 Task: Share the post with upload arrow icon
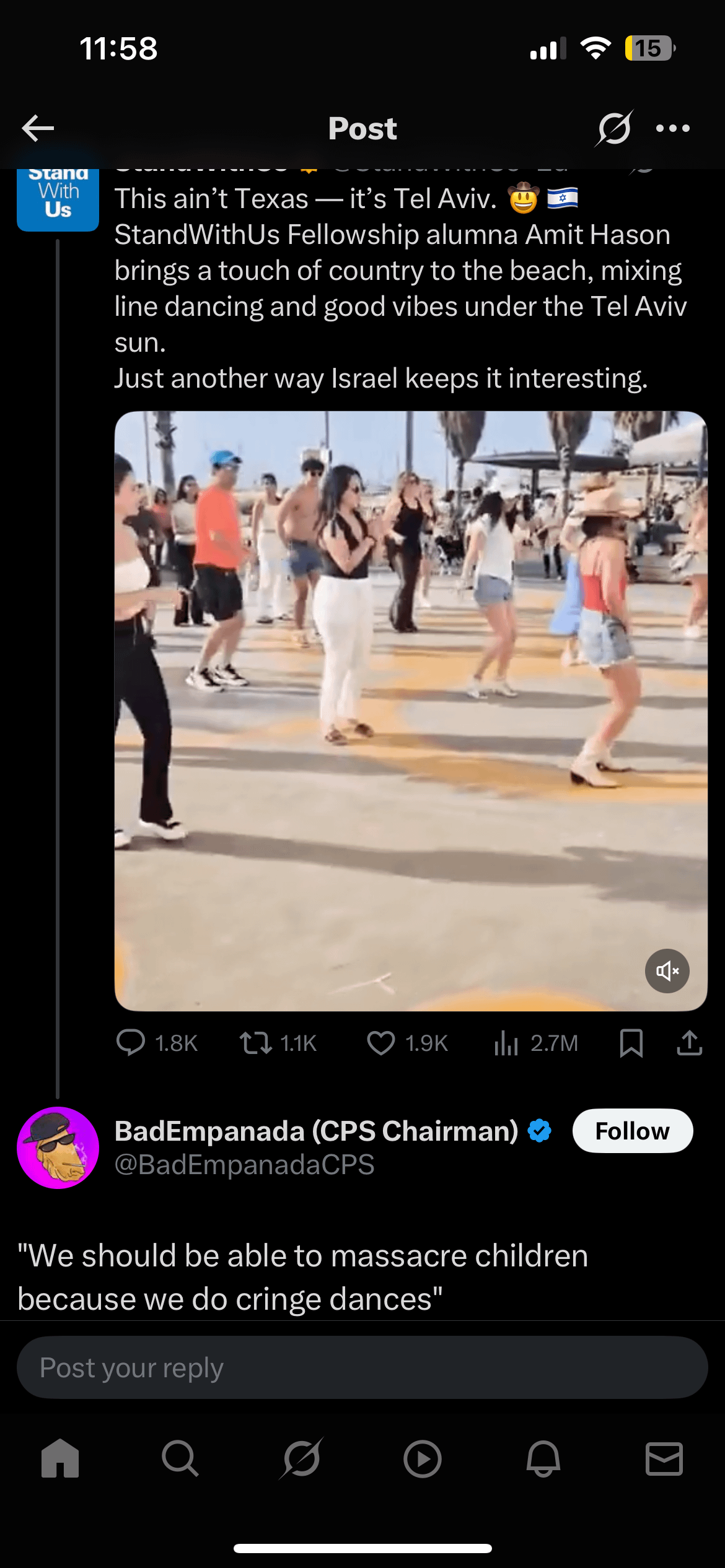690,1043
